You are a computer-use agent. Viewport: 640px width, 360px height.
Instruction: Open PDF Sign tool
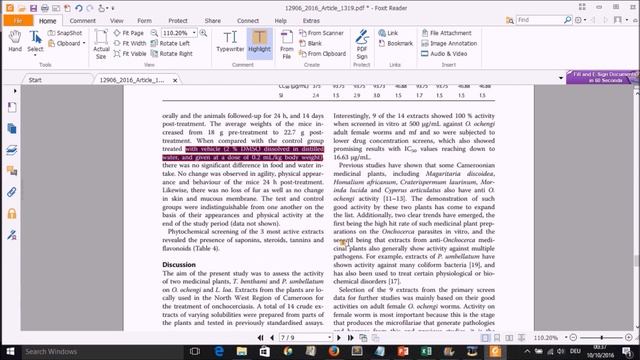click(x=362, y=44)
